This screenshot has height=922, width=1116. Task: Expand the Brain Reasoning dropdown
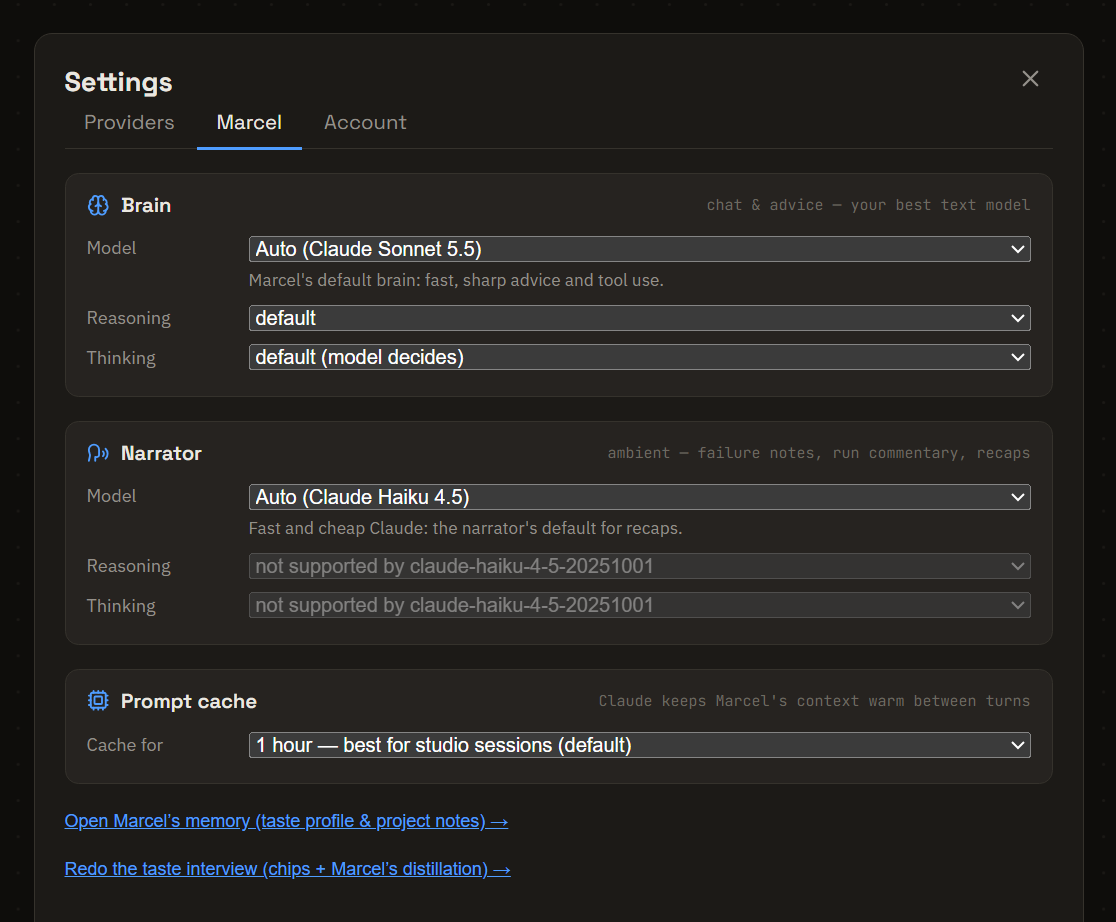pyautogui.click(x=639, y=318)
